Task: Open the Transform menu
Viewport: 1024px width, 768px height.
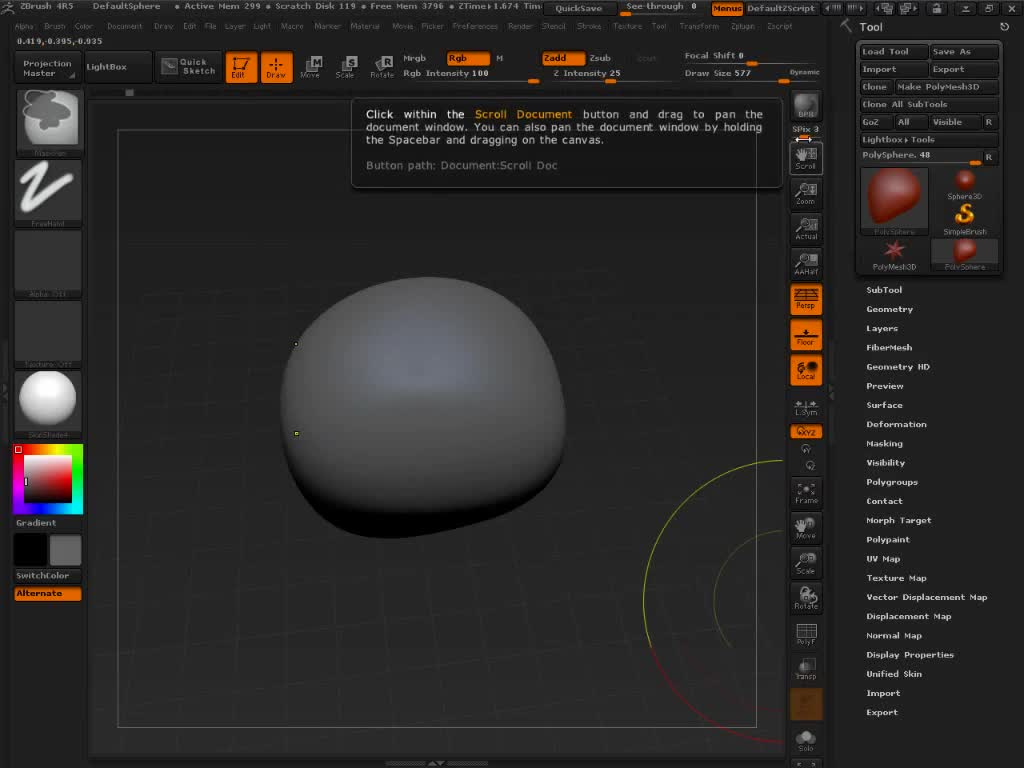Action: (x=699, y=26)
